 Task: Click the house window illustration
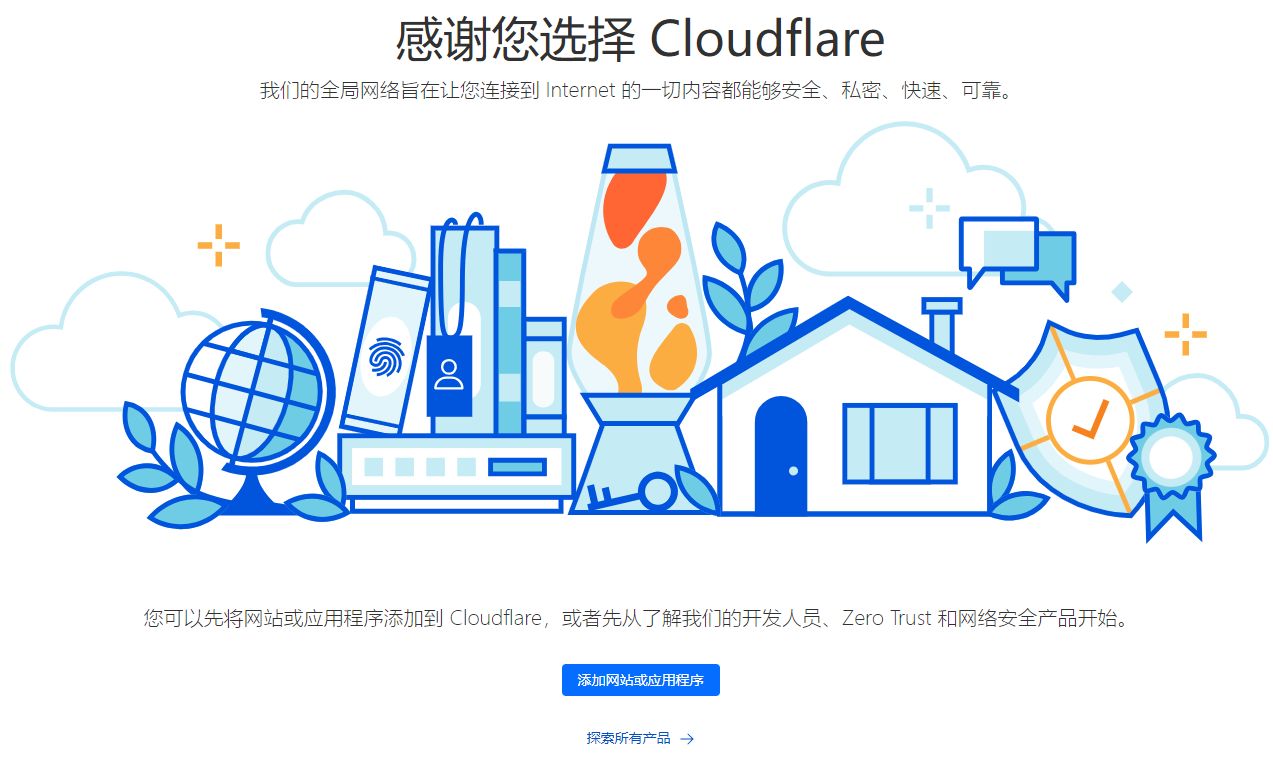(x=899, y=443)
